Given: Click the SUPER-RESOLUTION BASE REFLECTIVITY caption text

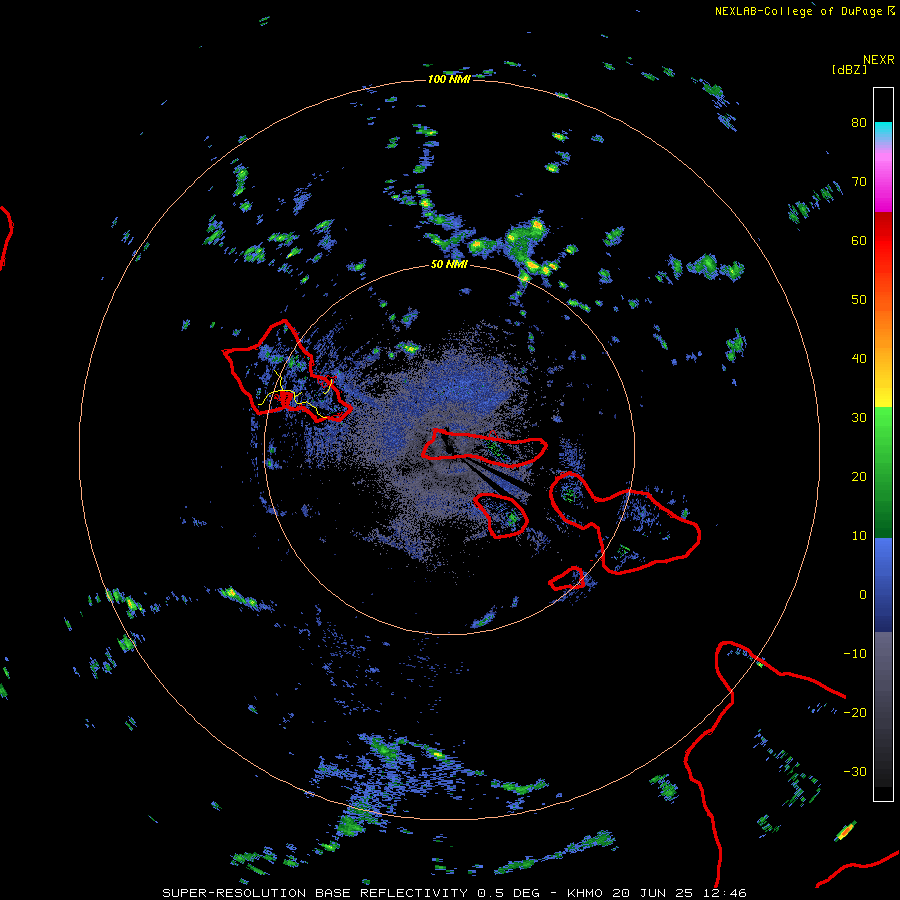Looking at the screenshot, I should point(315,893).
